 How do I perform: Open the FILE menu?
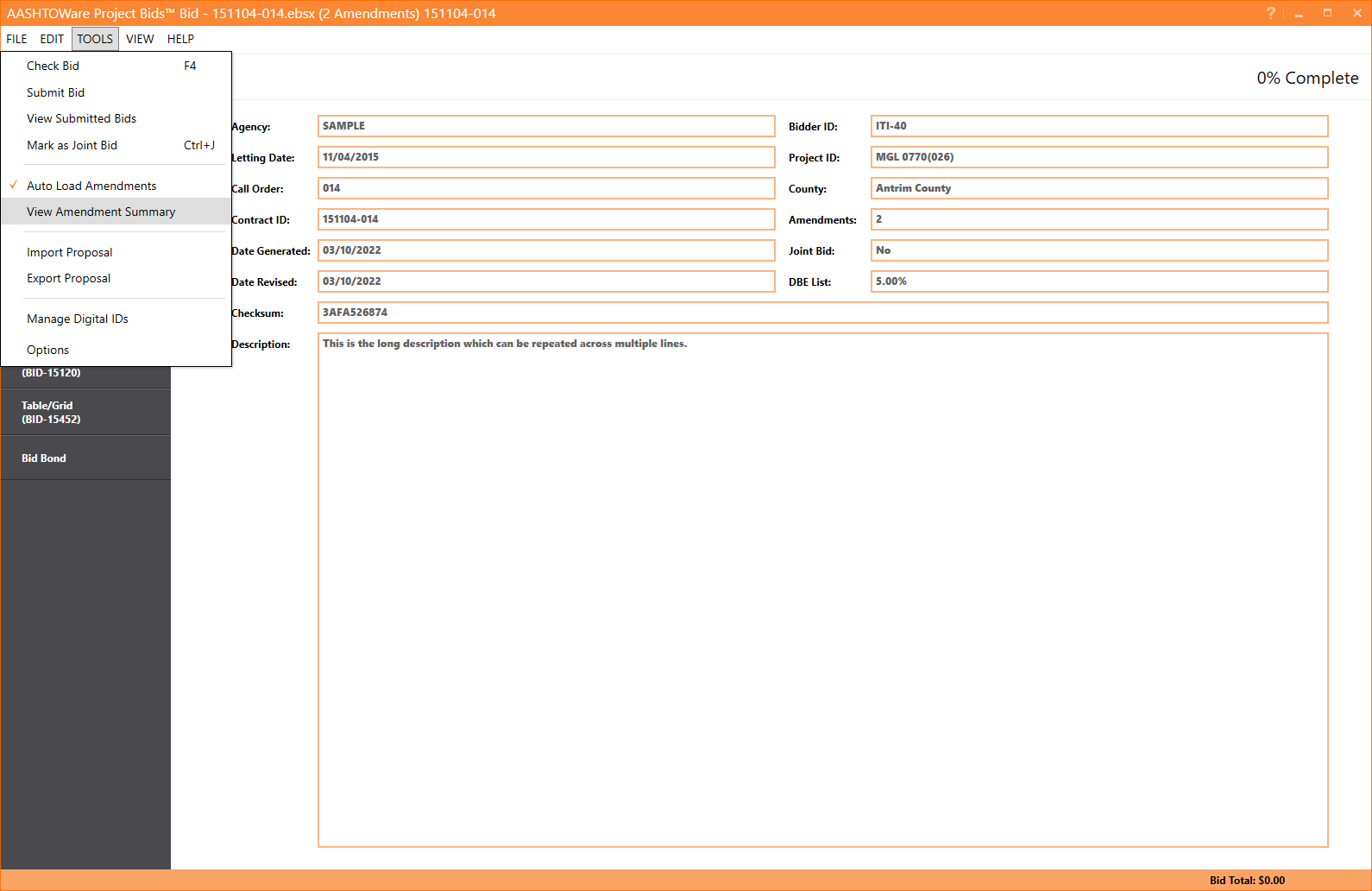pos(16,39)
